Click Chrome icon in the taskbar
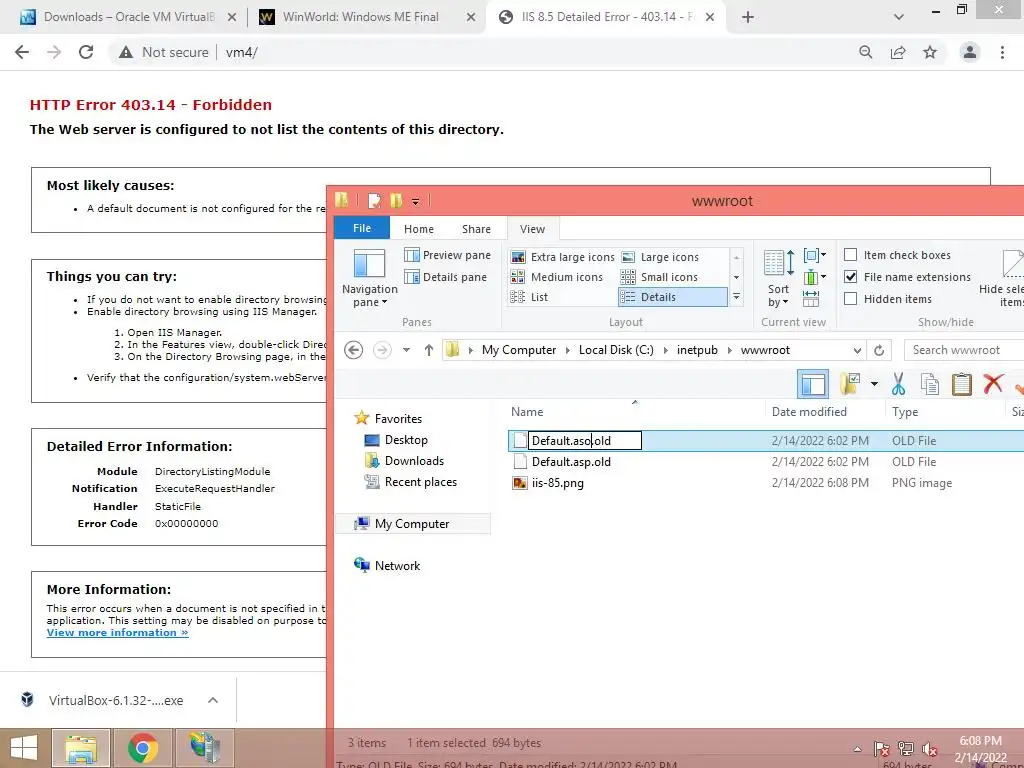 pyautogui.click(x=143, y=748)
